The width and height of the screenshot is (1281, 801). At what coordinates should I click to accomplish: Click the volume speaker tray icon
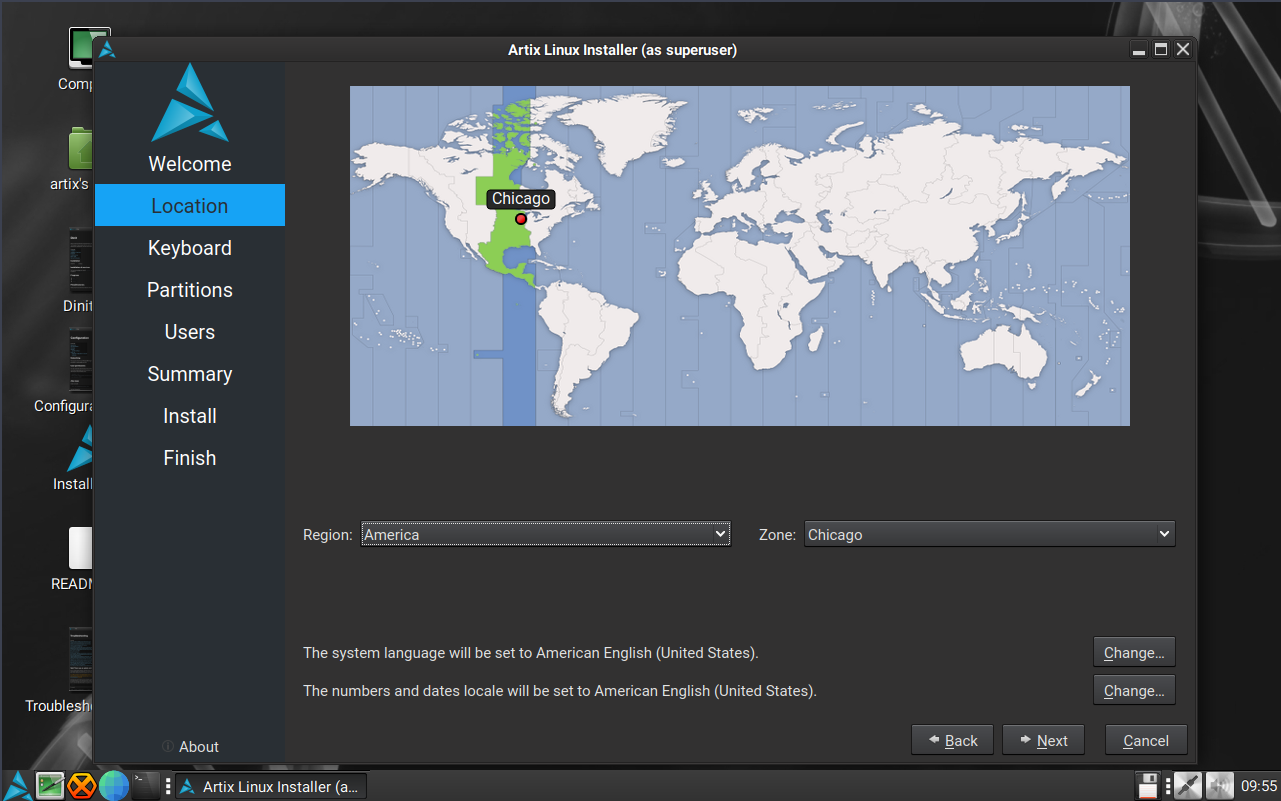point(1219,786)
